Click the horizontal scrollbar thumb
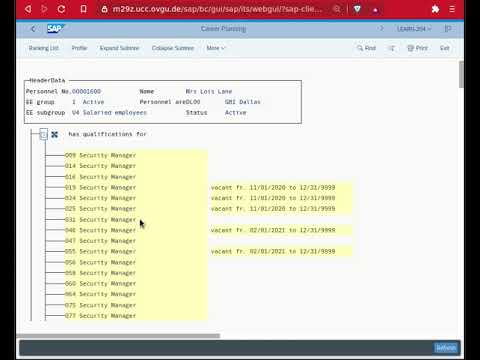The height and width of the screenshot is (360, 480). pyautogui.click(x=118, y=336)
